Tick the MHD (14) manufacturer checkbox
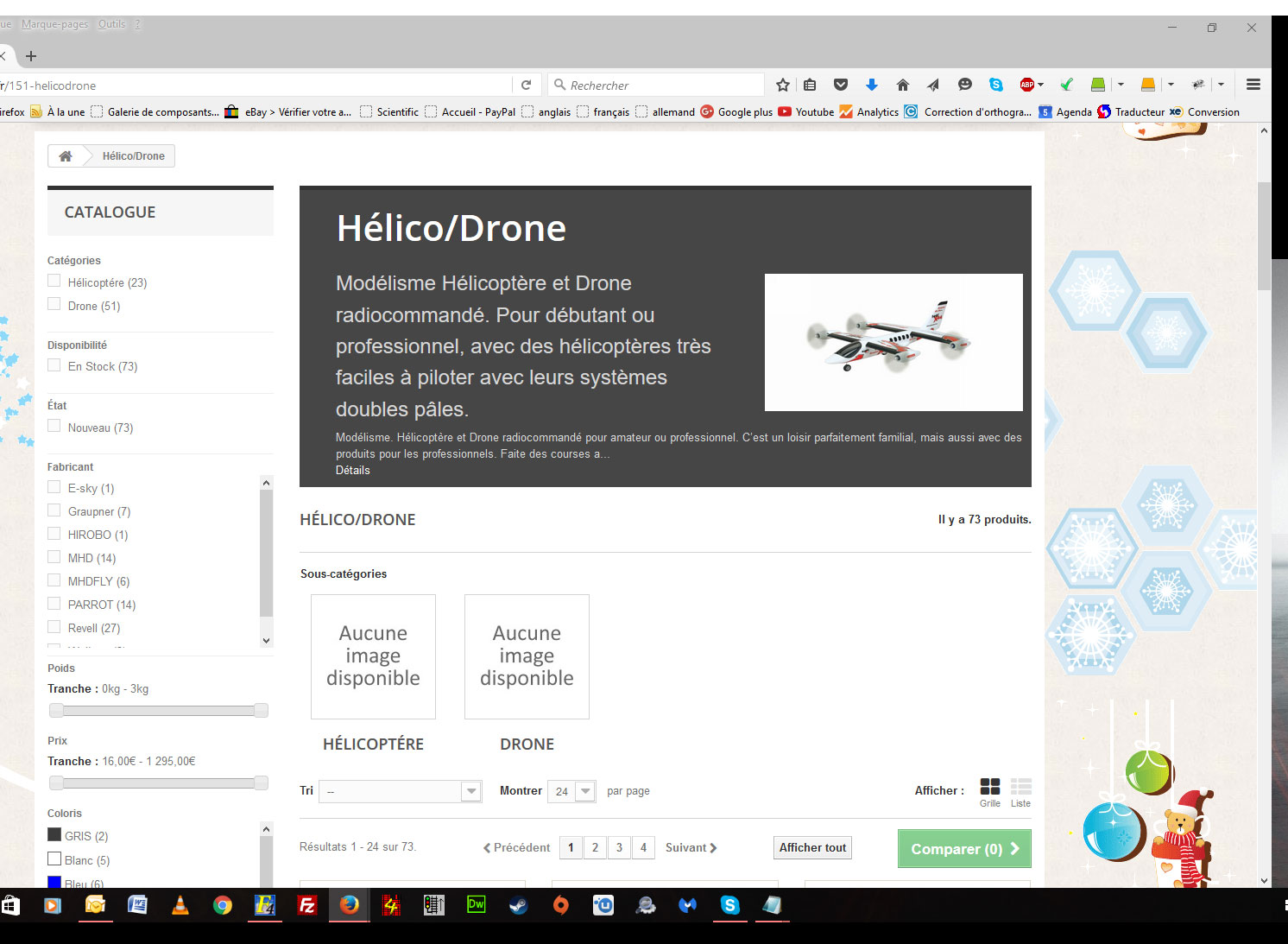This screenshot has width=1288, height=944. 54,556
